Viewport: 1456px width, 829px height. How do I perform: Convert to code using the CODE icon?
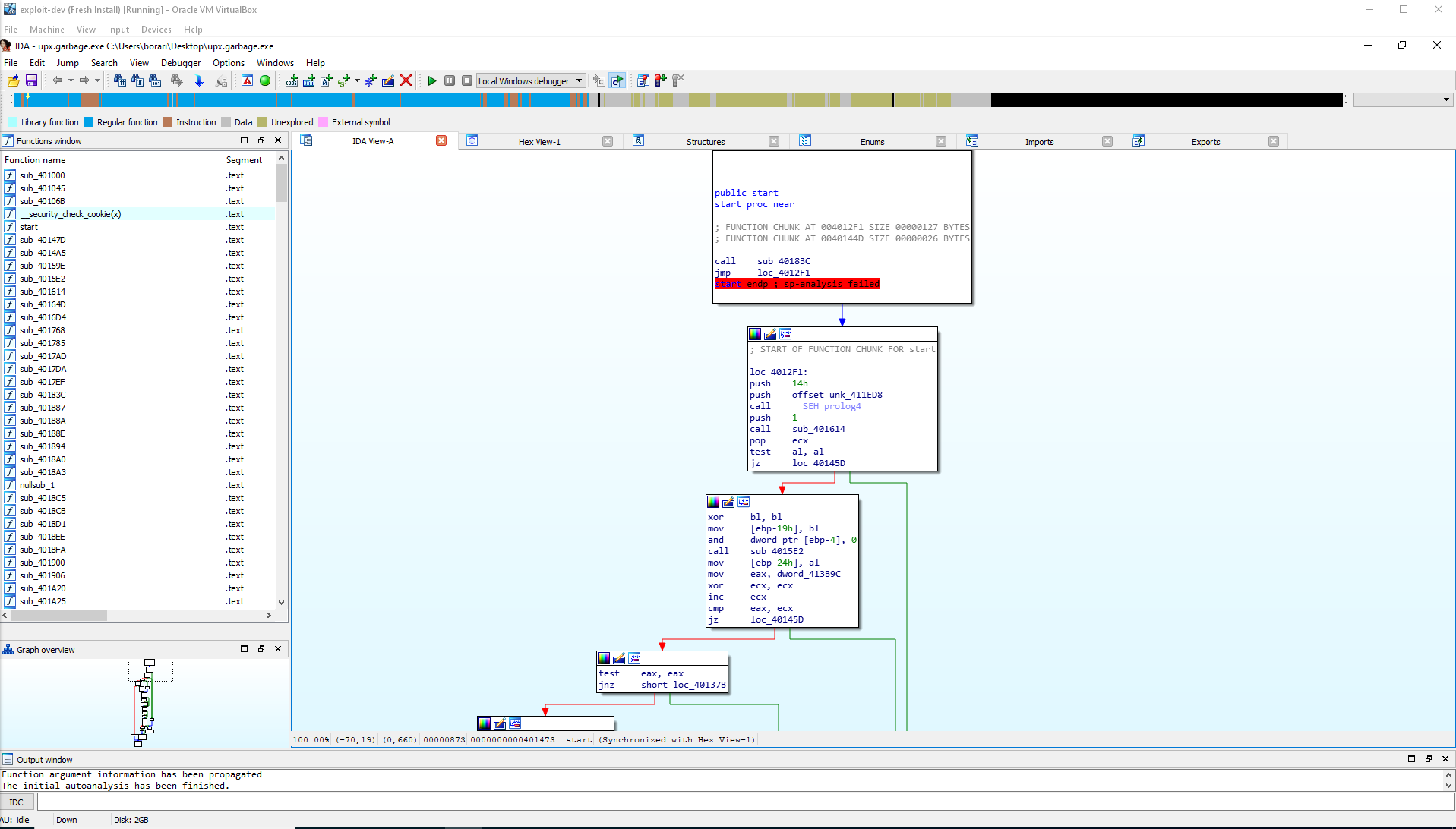click(292, 80)
